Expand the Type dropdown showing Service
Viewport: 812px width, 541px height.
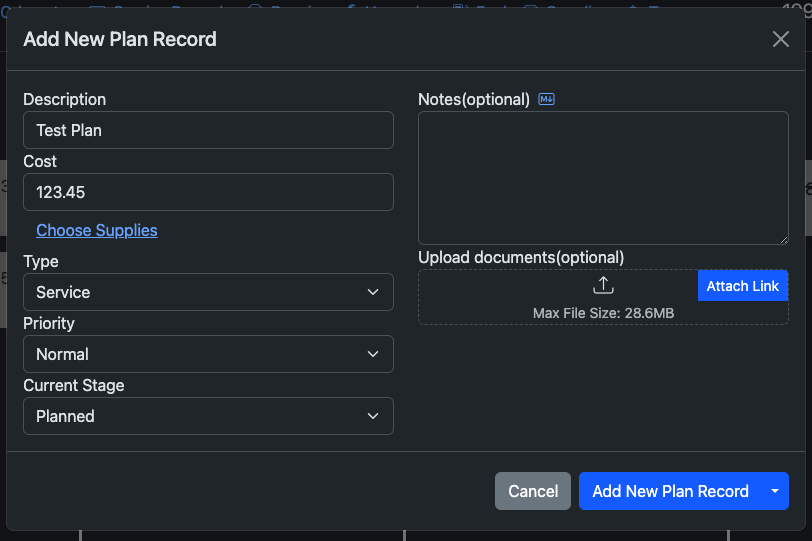pos(208,292)
